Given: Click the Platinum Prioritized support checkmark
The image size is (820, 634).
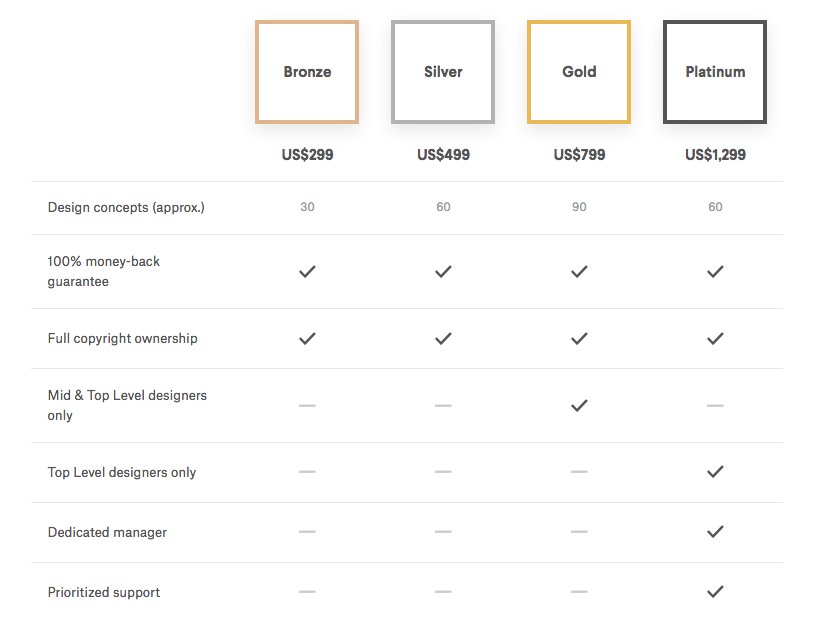Looking at the screenshot, I should [715, 591].
